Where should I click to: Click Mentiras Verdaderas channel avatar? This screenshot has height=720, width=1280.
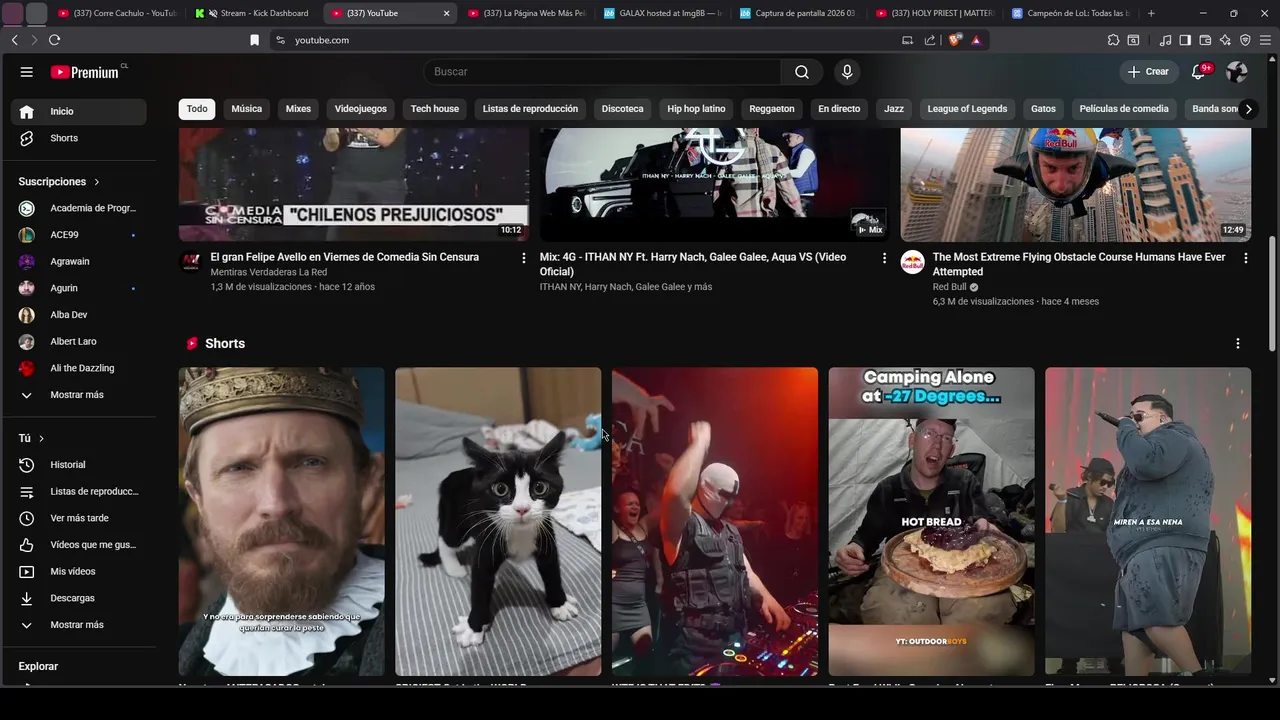[x=190, y=262]
